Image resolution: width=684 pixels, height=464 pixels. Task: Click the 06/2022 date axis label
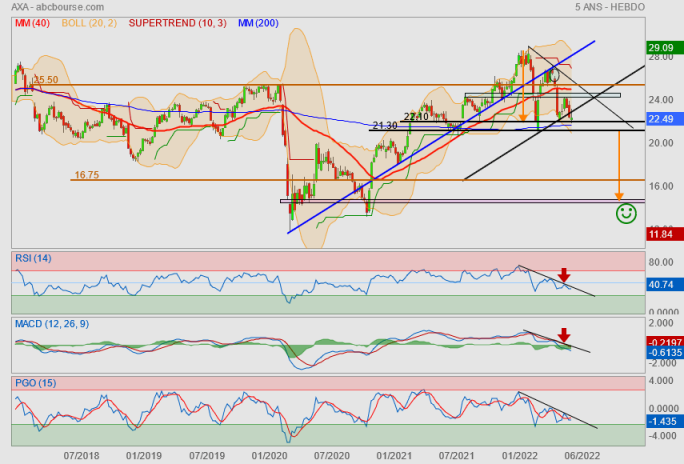pos(582,456)
